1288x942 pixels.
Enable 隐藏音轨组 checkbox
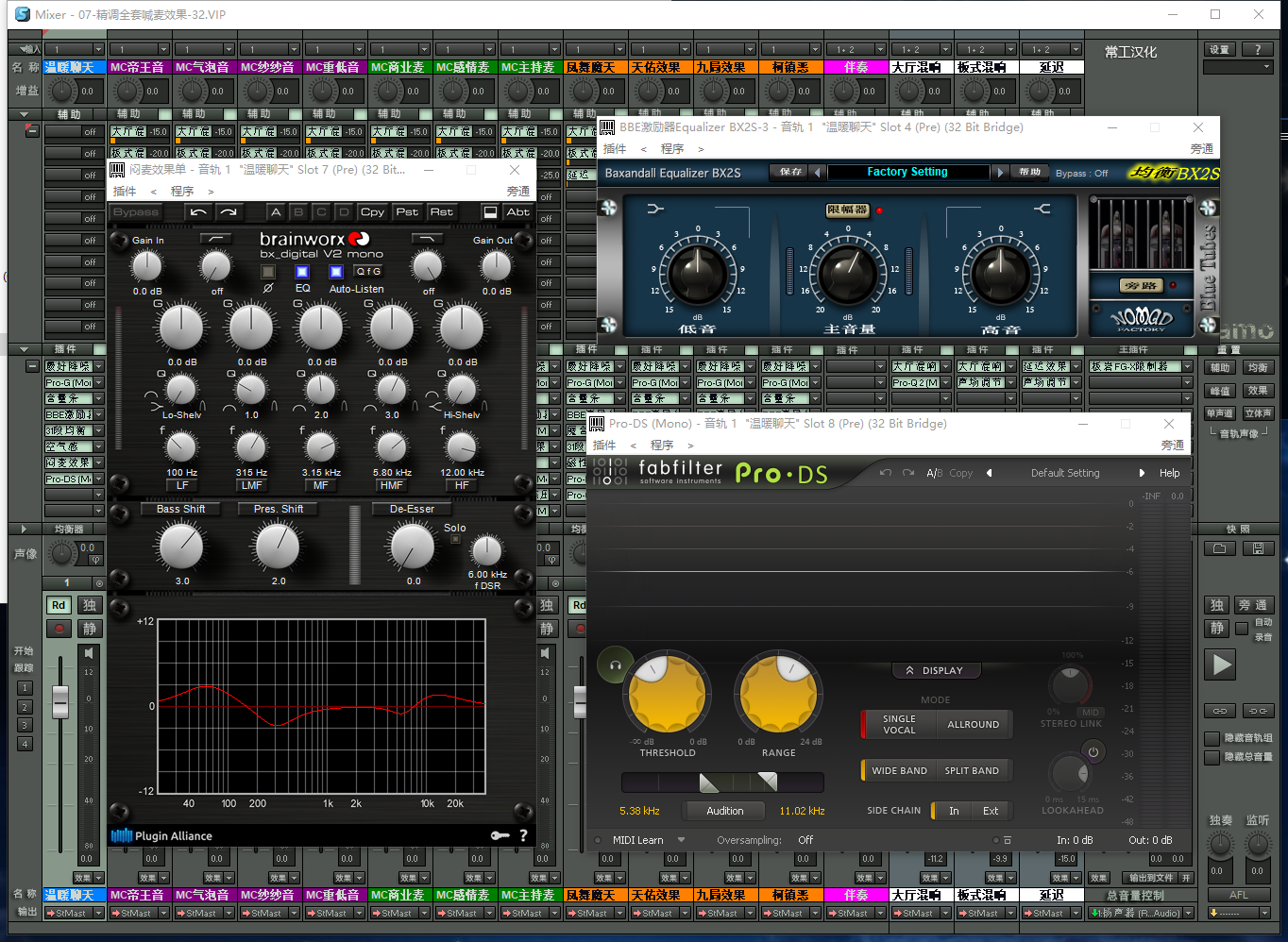pos(1212,738)
